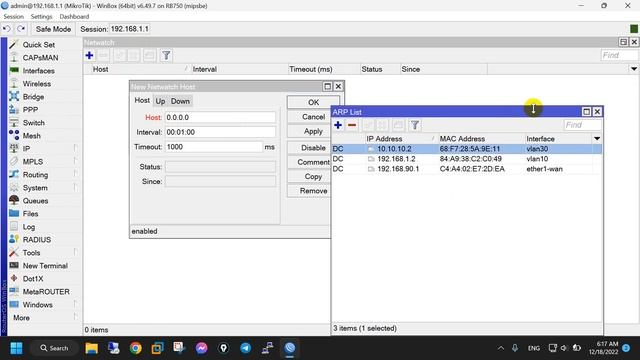Screen dimensions: 640x360
Task: Open the Dashboard menu
Action: 74,17
